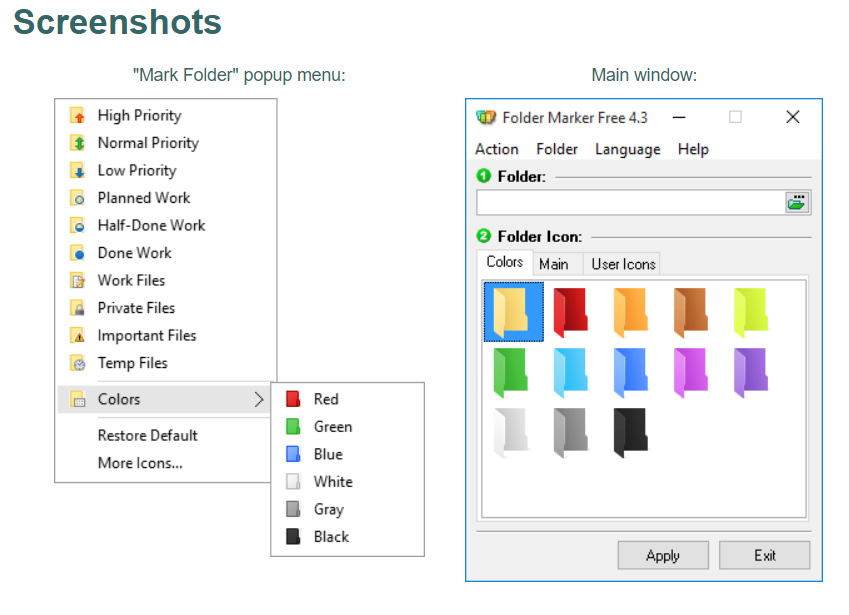This screenshot has width=849, height=615.
Task: Select the purple folder color
Action: [752, 371]
